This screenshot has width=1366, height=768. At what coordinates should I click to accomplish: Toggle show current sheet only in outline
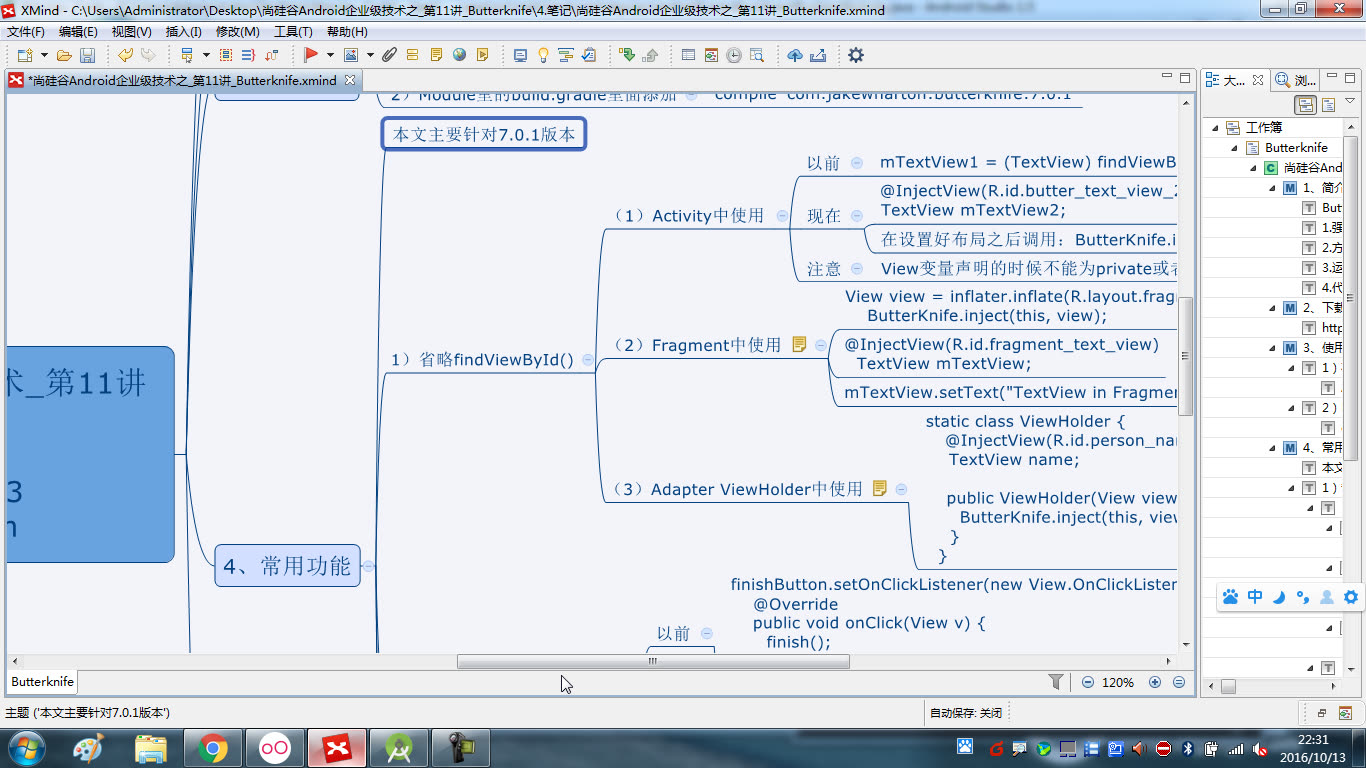point(1328,105)
